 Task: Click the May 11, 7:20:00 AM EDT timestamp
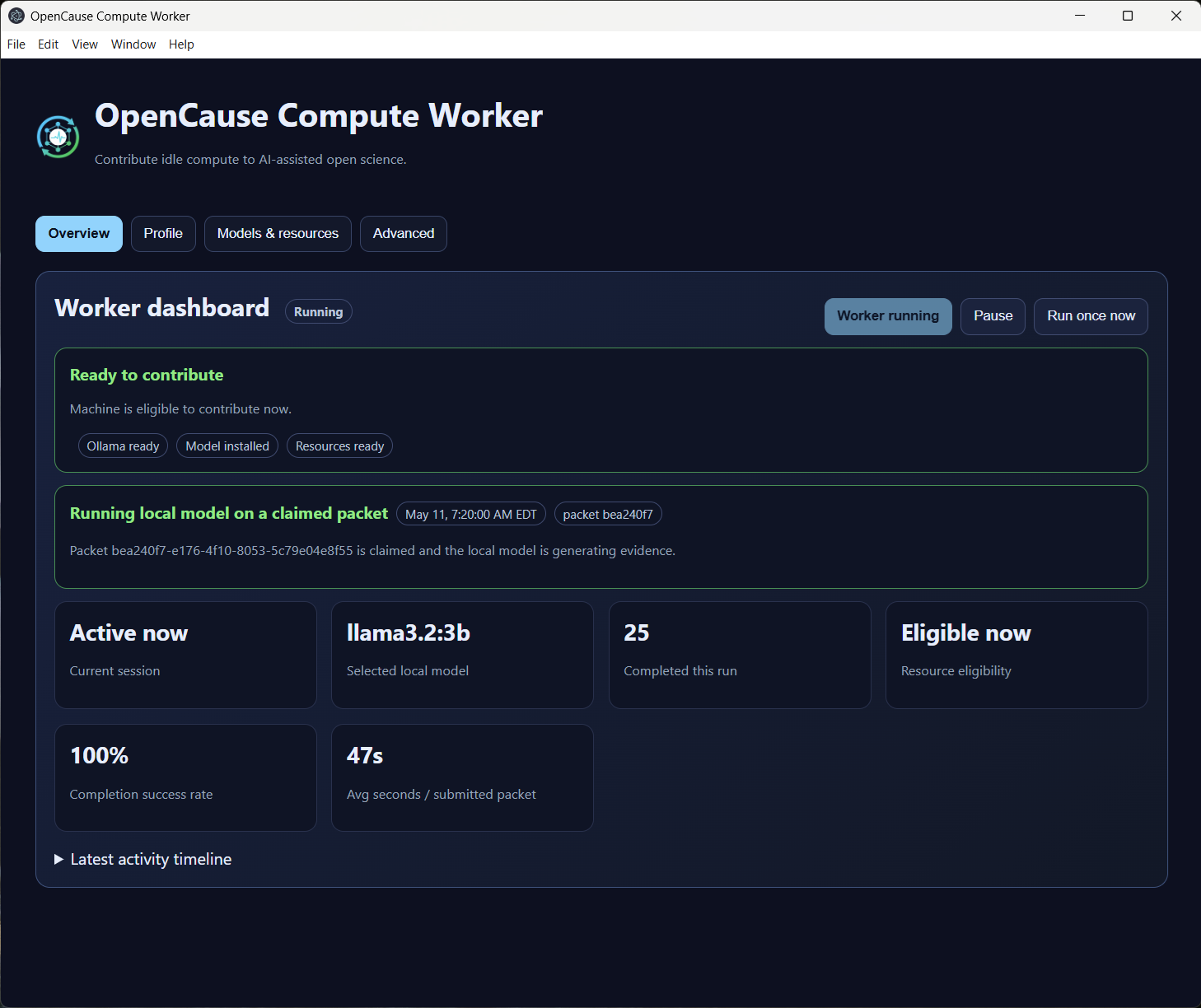click(x=471, y=514)
